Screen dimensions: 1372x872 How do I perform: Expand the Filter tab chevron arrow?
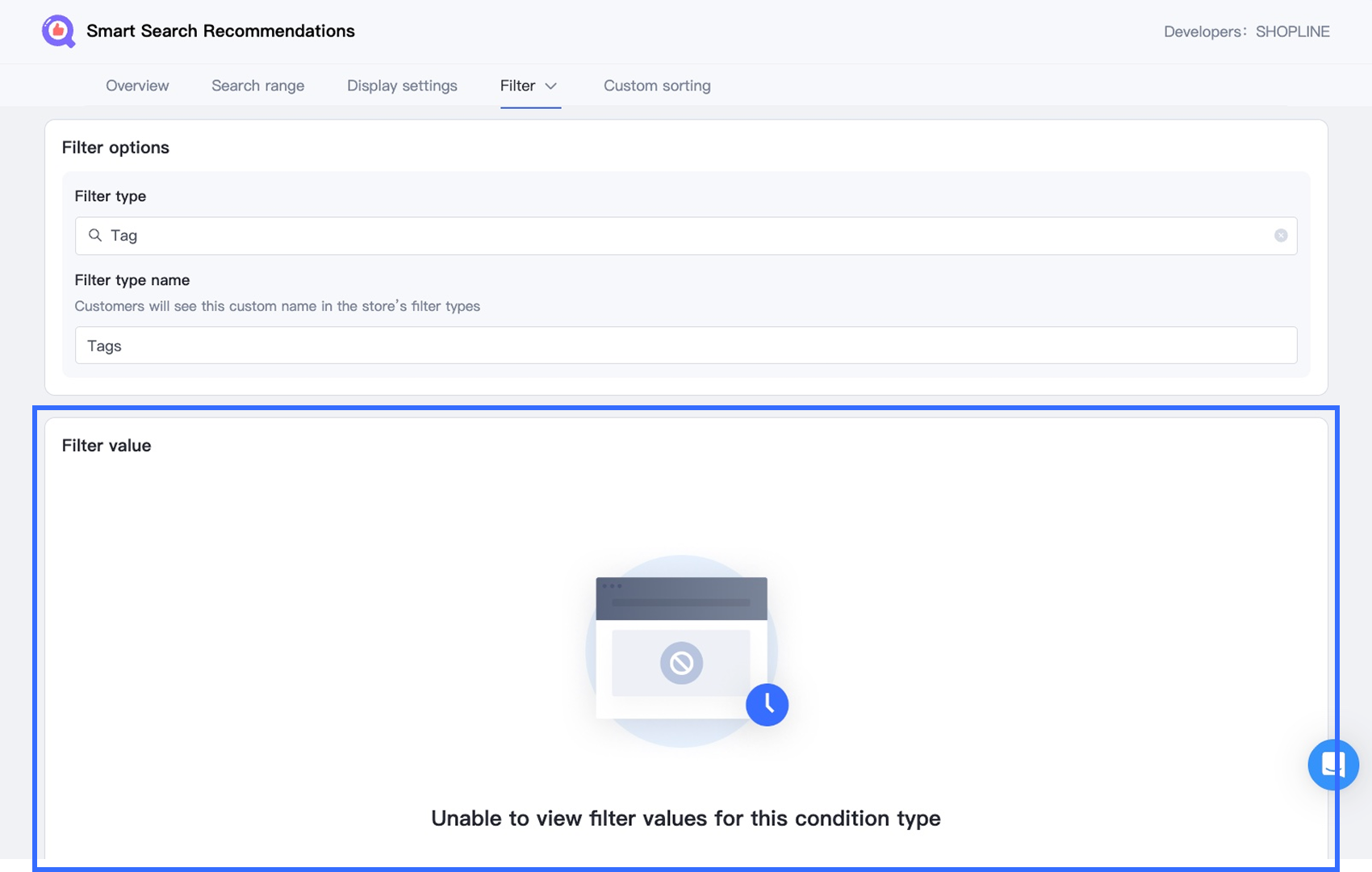coord(551,86)
